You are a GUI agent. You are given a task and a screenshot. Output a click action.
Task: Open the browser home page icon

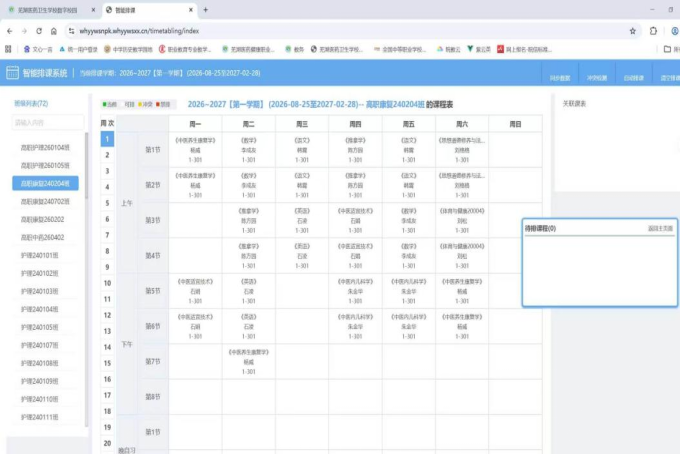(54, 31)
